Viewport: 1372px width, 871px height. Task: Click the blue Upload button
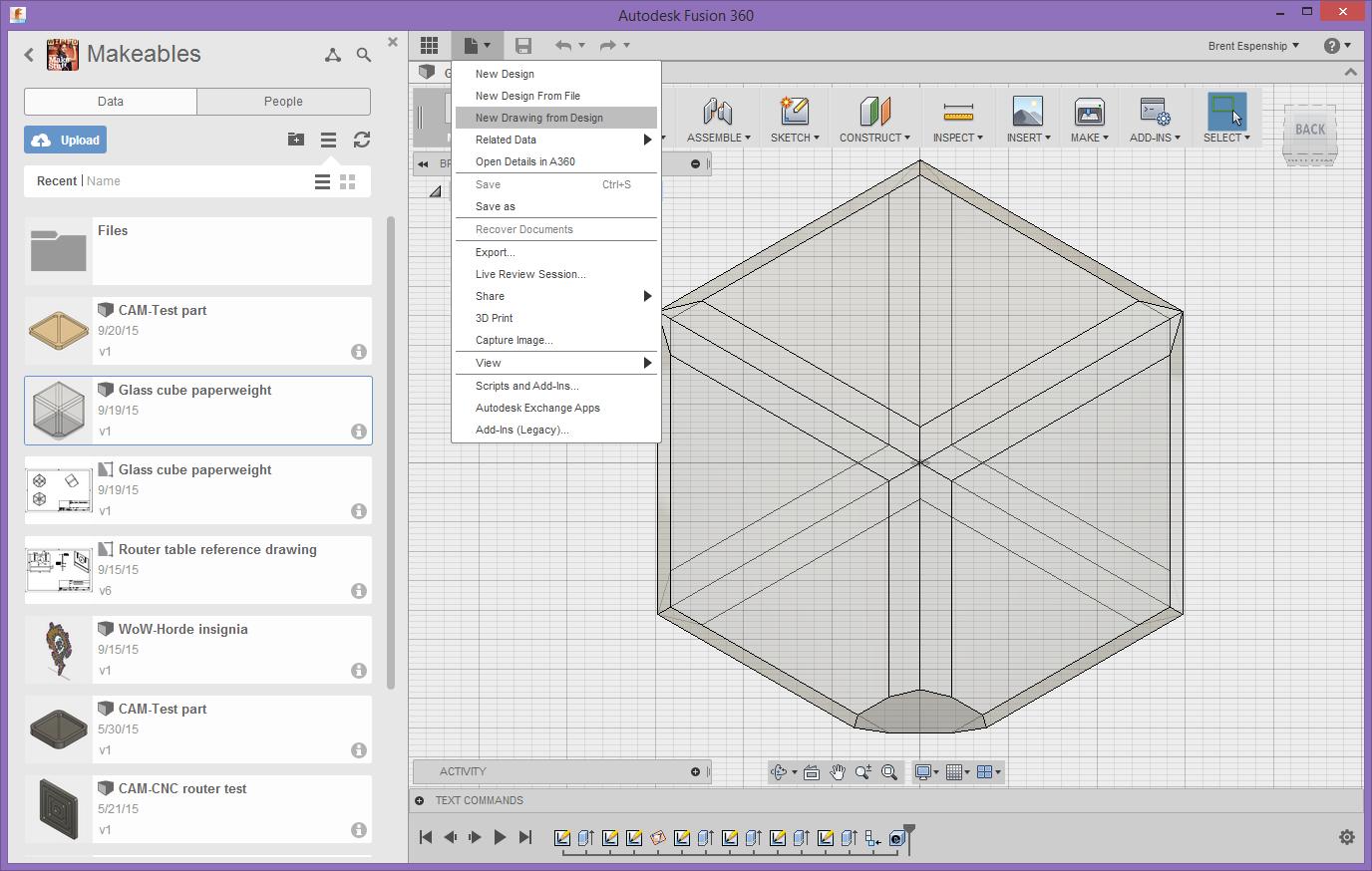pos(66,141)
